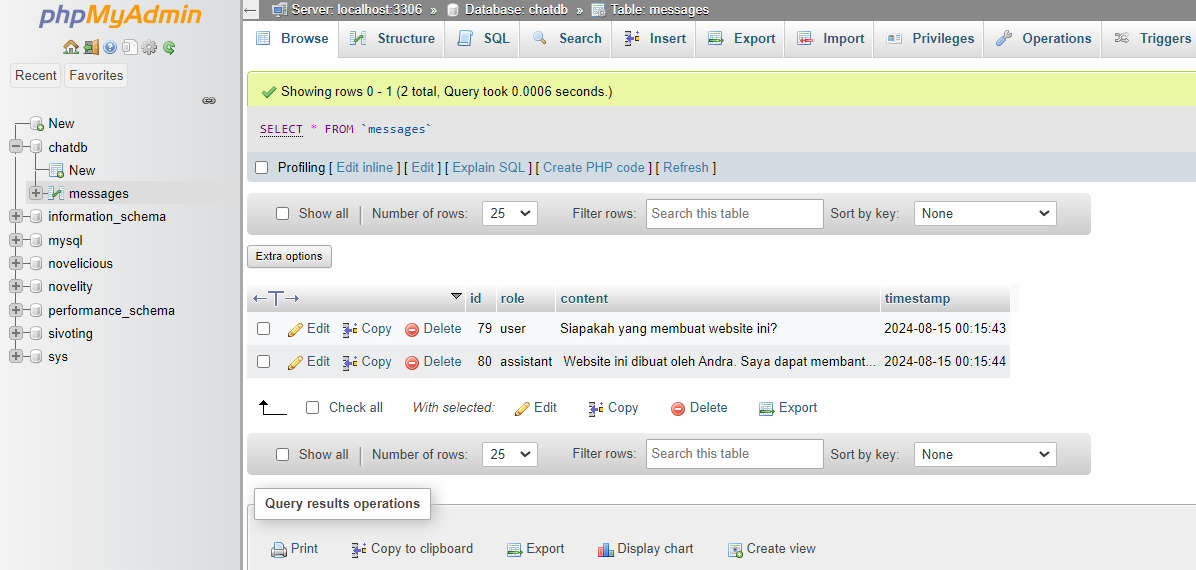Viewport: 1196px width, 570px height.
Task: Click Copy icon for row 79
Action: pyautogui.click(x=350, y=330)
